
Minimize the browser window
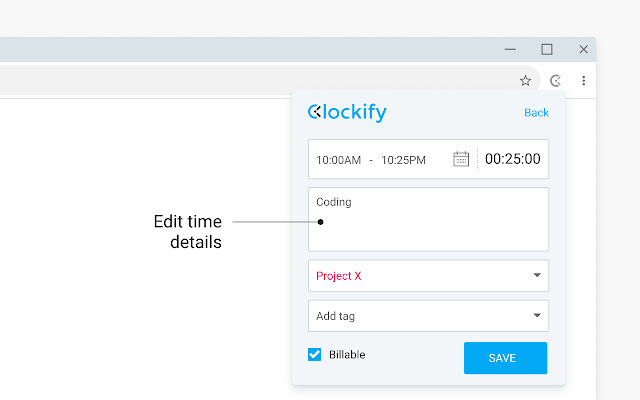tap(510, 49)
